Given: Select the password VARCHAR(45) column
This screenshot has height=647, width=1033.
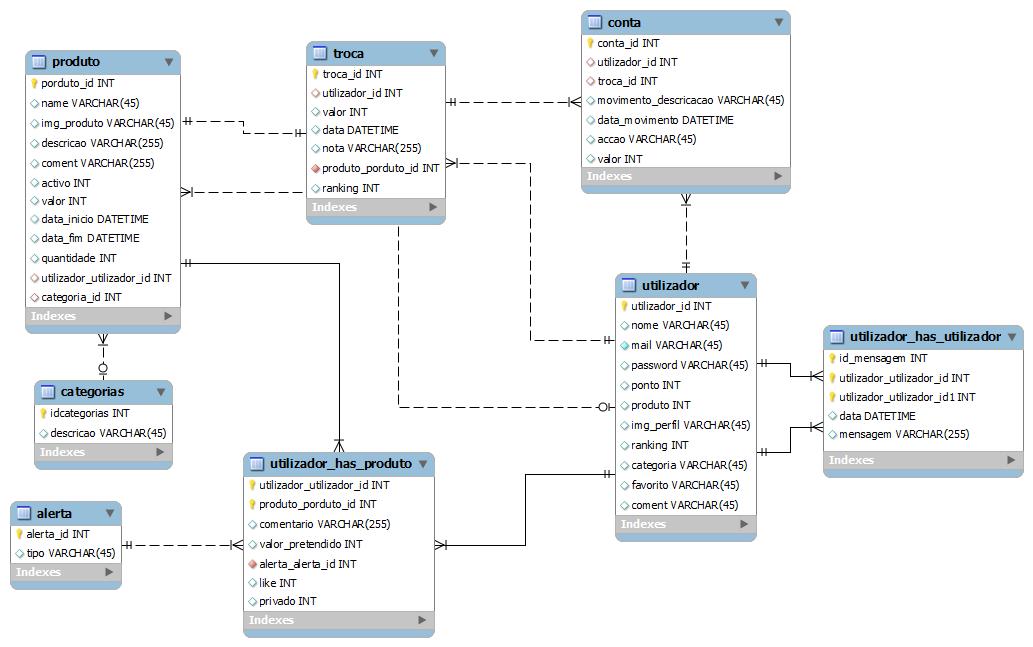Looking at the screenshot, I should pos(688,365).
